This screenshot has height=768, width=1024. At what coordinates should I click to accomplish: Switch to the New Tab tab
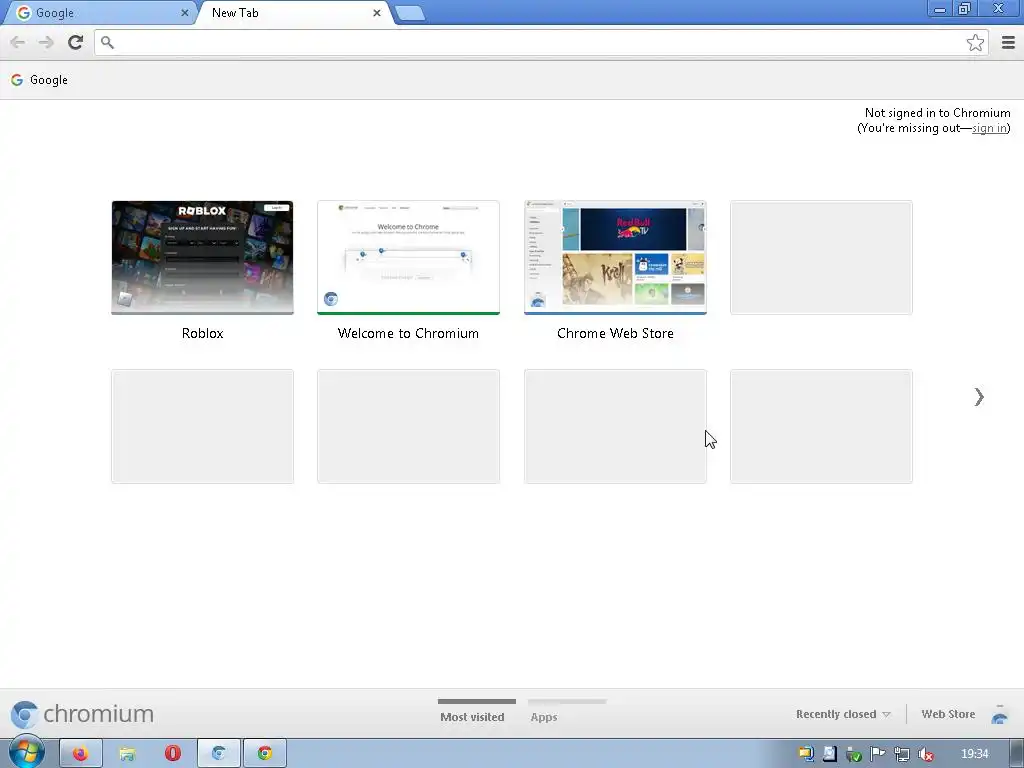(294, 12)
